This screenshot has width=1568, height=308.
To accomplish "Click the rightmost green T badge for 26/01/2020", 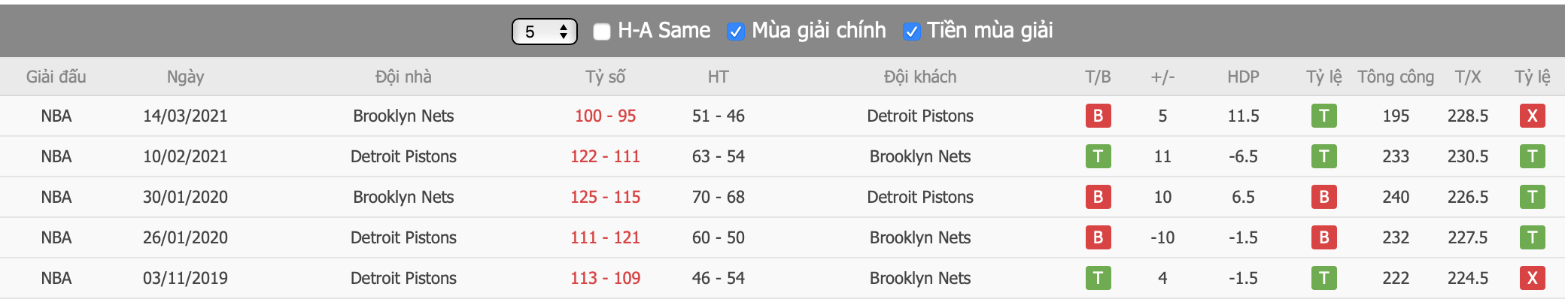I will 1532,237.
